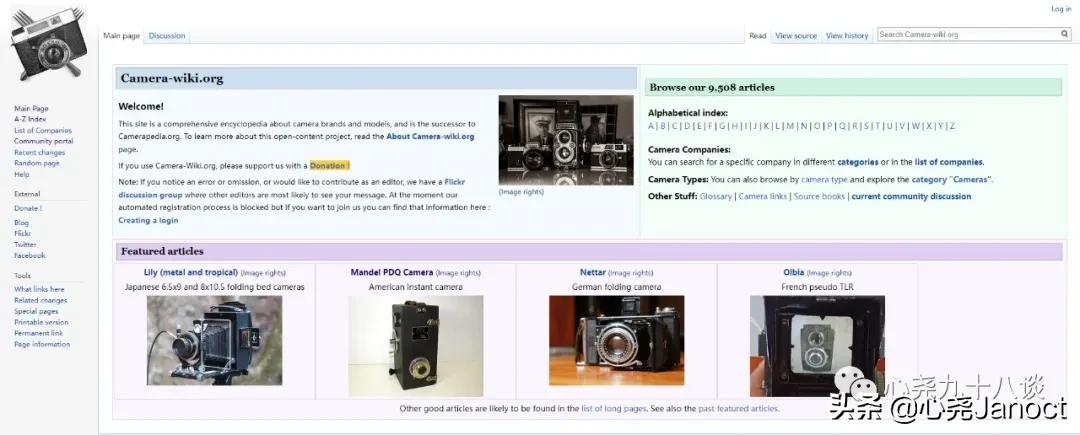This screenshot has height=435, width=1080.
Task: Open the list of companies link
Action: (949, 162)
